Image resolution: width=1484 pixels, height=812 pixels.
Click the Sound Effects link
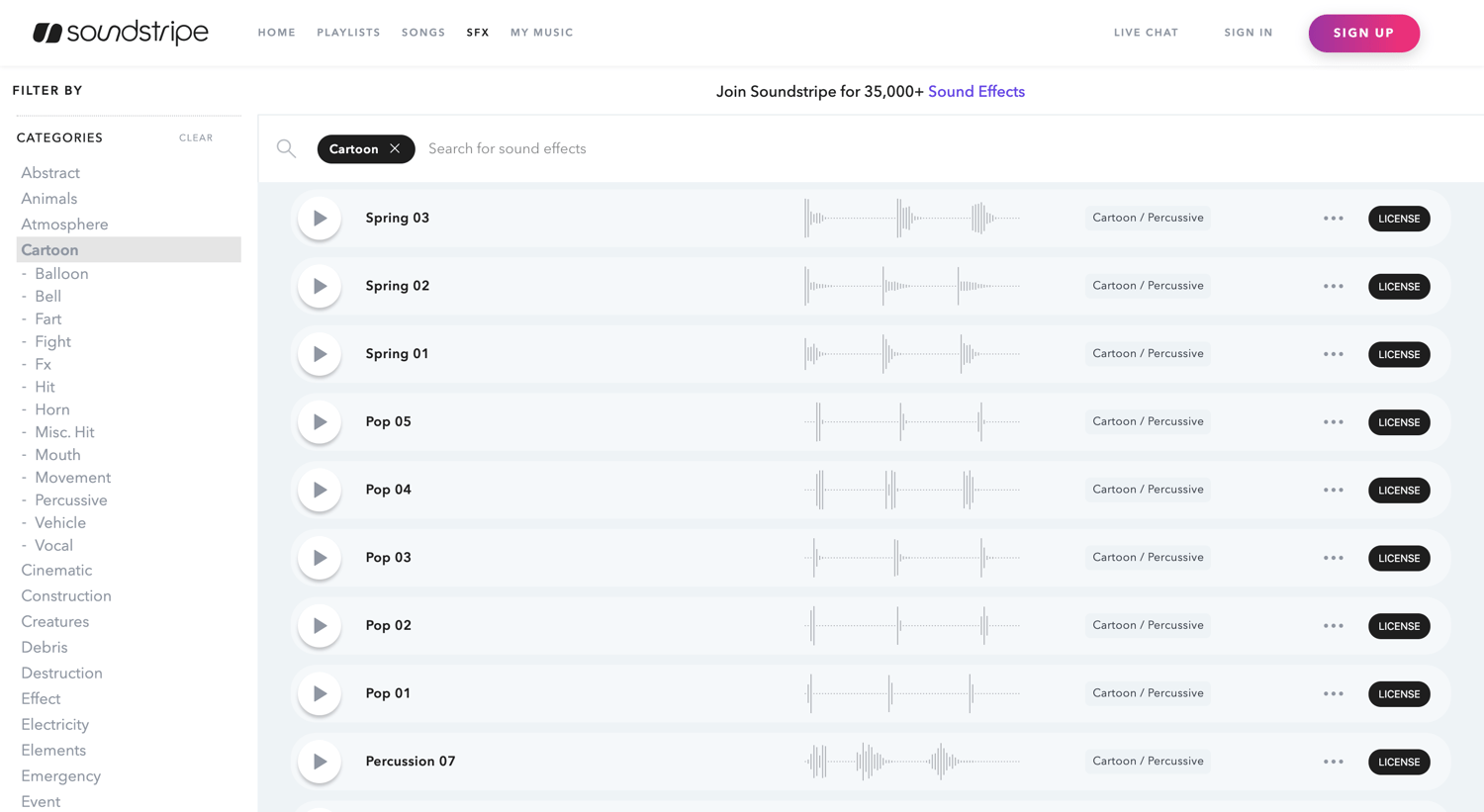(976, 91)
